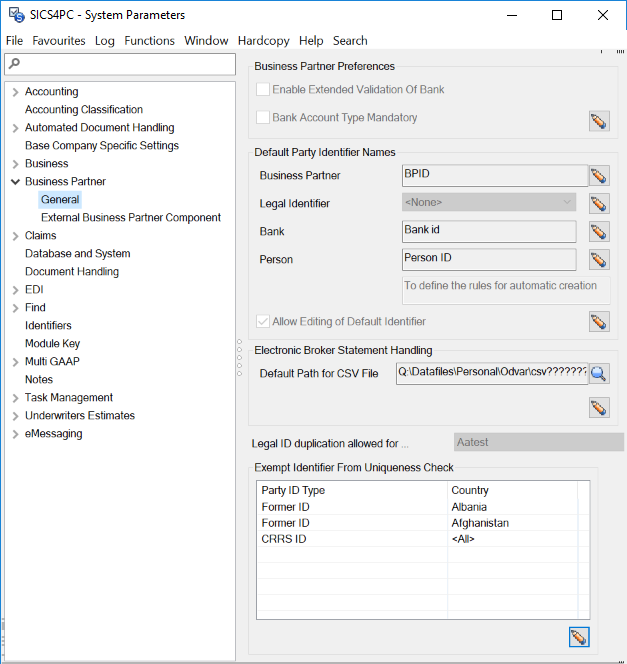
Task: Toggle Bank Account Type Mandatory checkbox
Action: 264,118
